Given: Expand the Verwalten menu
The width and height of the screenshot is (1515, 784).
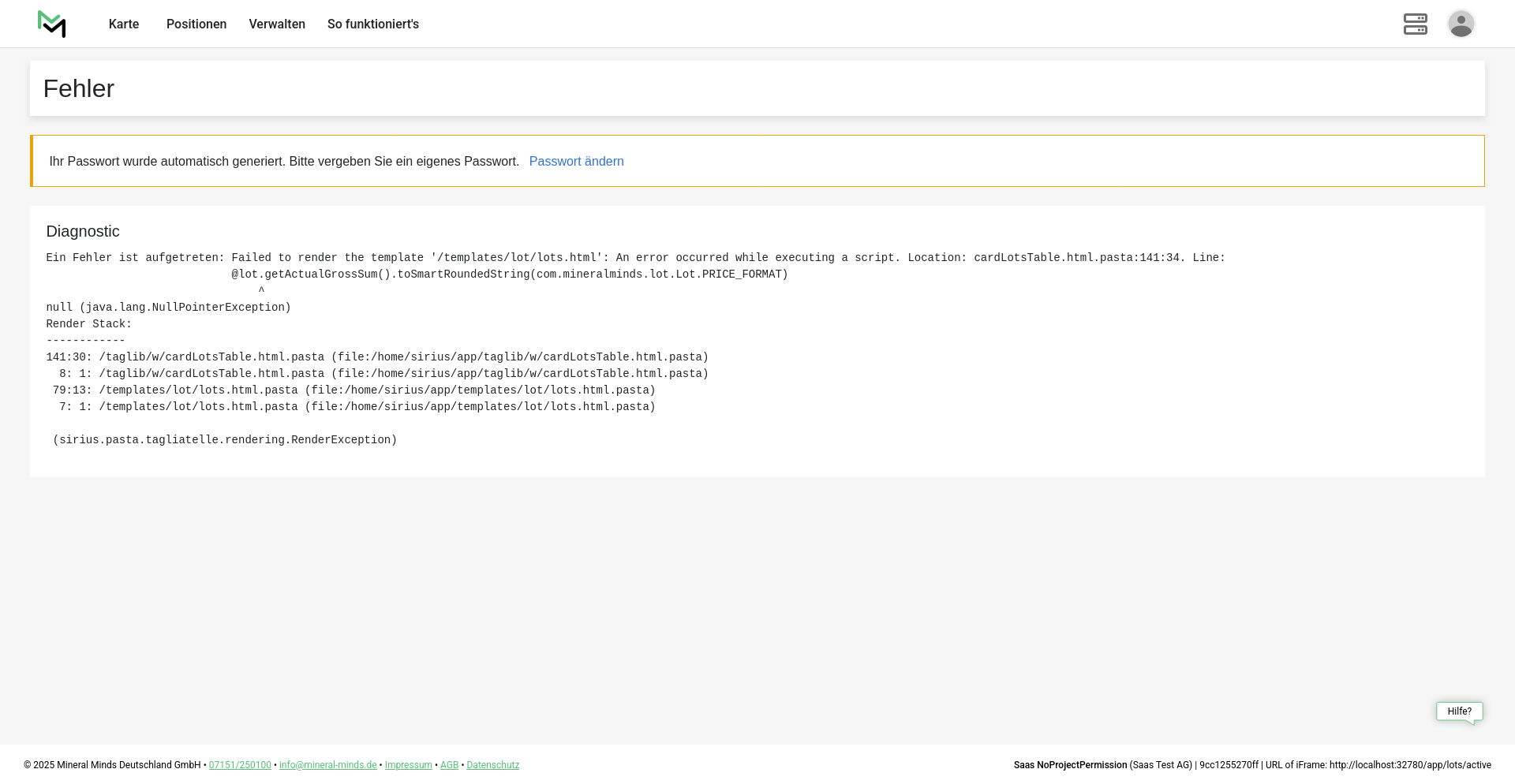Looking at the screenshot, I should (x=277, y=24).
